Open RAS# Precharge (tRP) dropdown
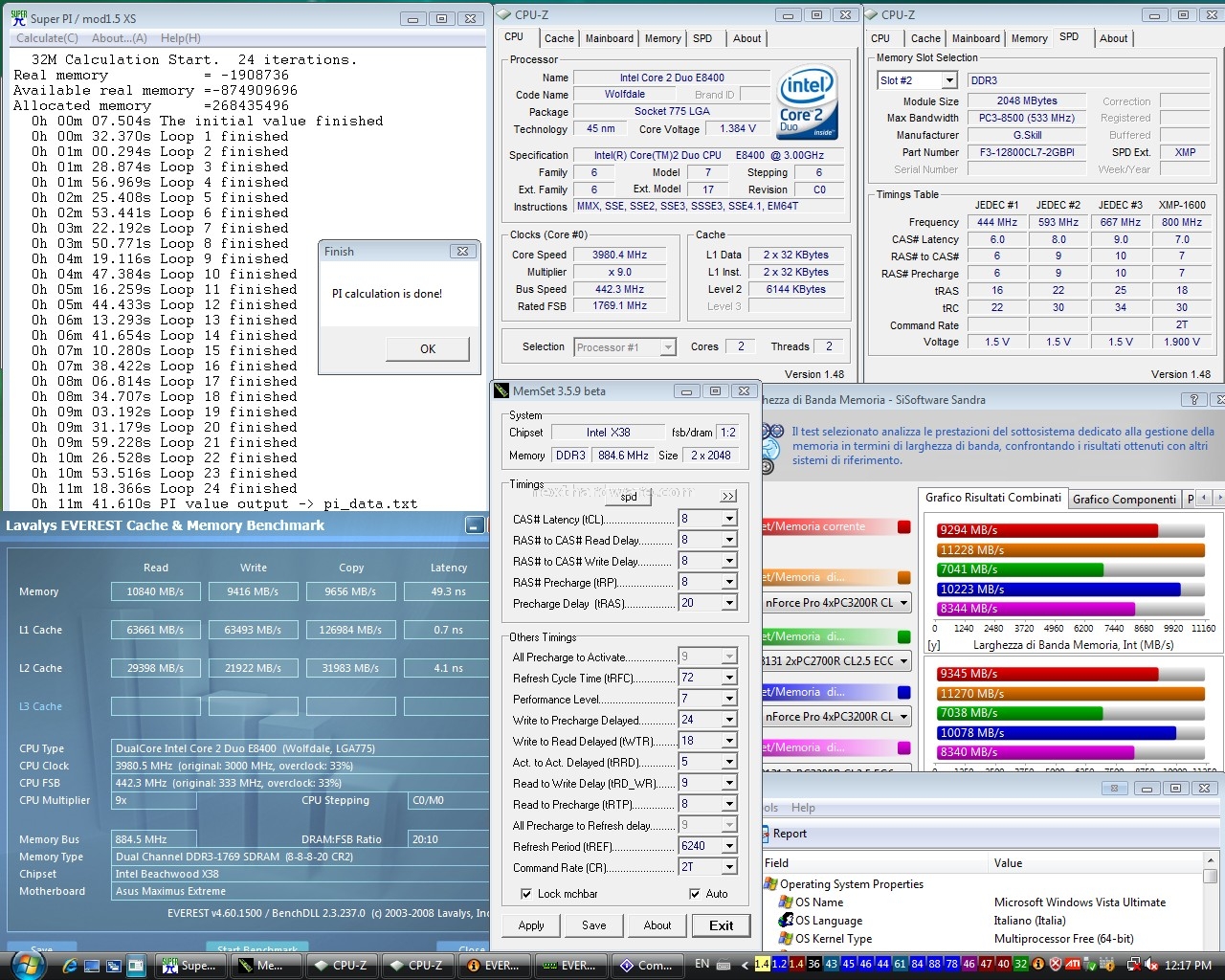This screenshot has width=1225, height=980. click(729, 582)
